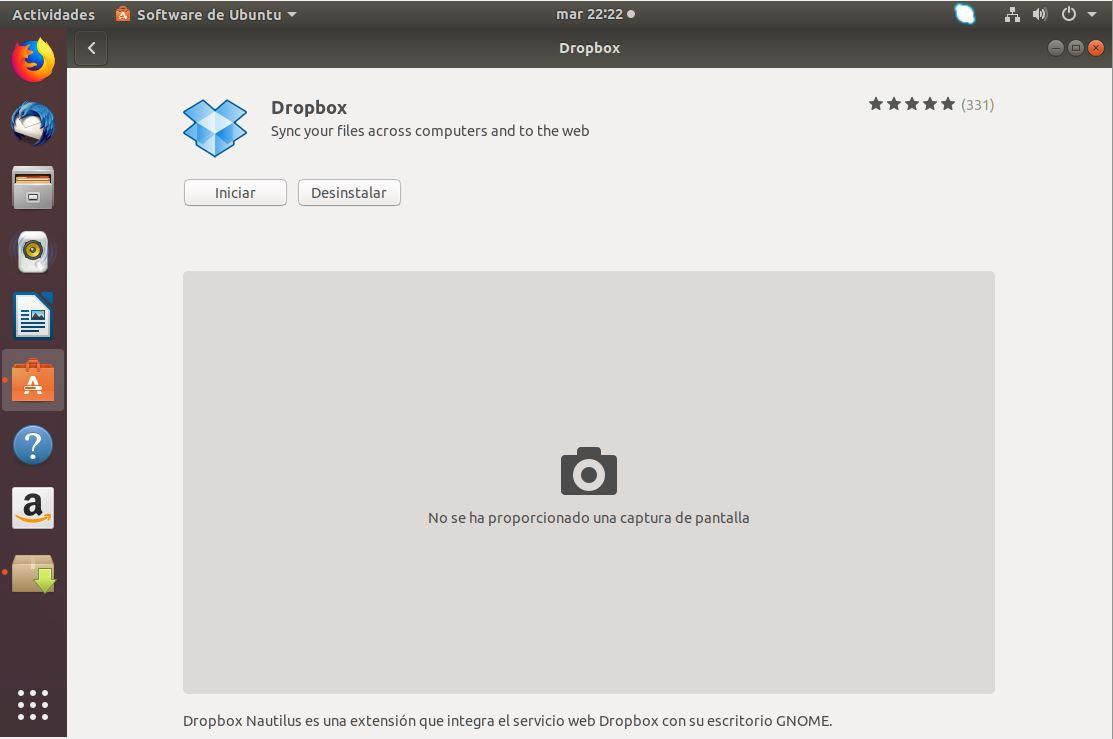Launch Thunderbird mail client
1113x739 pixels.
(33, 122)
